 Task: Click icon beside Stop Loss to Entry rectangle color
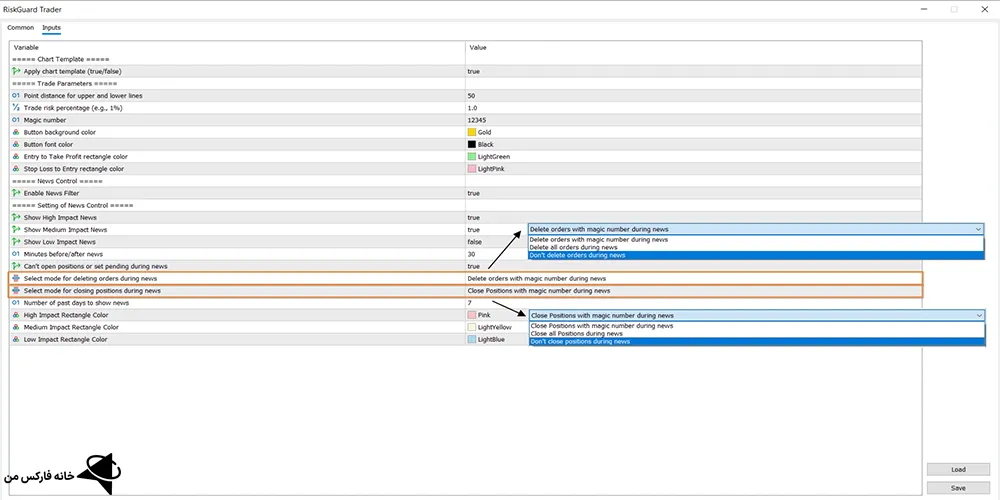16,169
